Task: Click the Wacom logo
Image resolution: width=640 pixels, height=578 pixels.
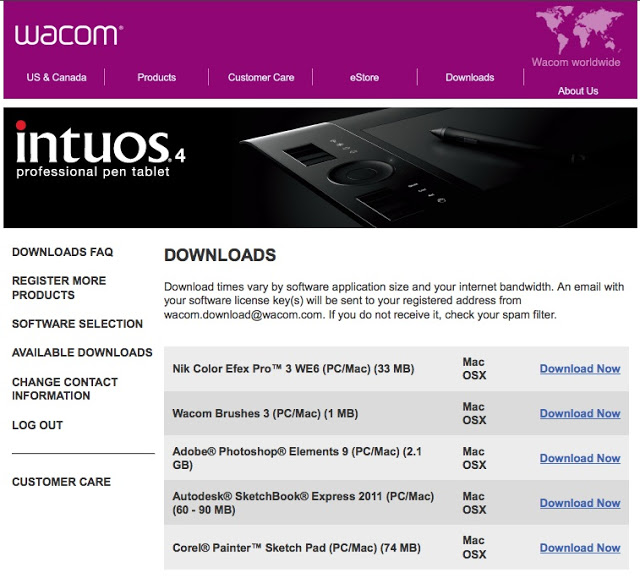Action: (x=69, y=35)
